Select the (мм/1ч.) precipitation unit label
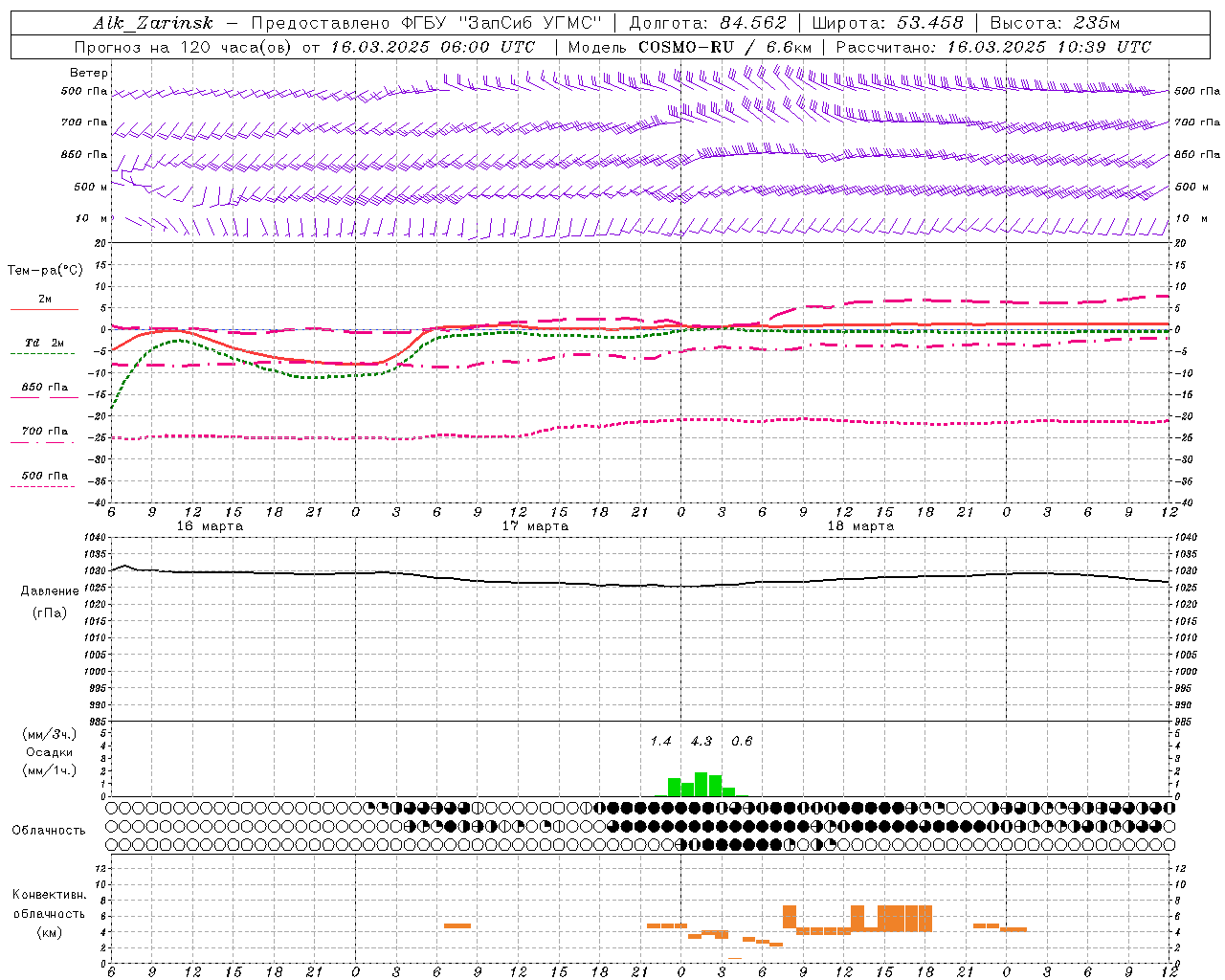 [x=50, y=770]
